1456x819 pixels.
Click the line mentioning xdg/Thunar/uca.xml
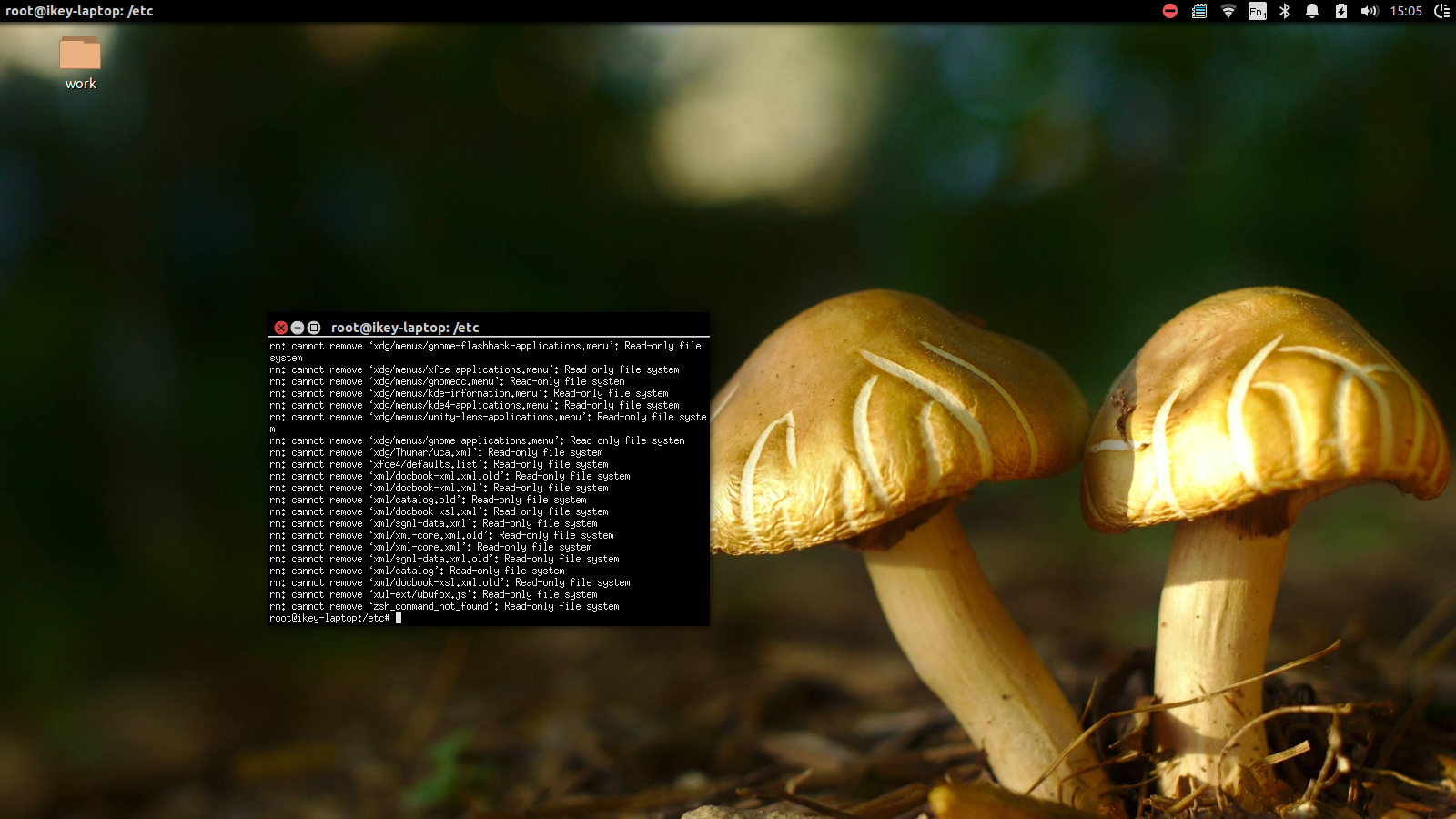coord(436,452)
